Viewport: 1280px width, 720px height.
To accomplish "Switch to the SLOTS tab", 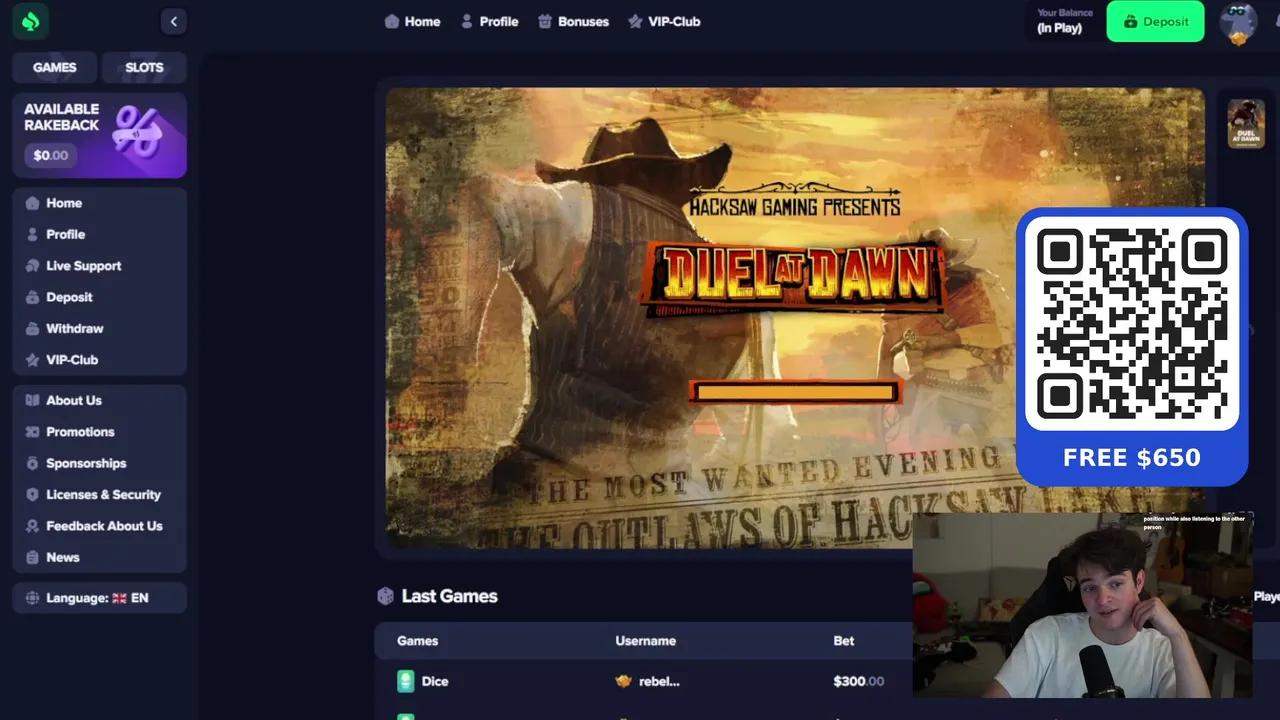I will coord(143,67).
